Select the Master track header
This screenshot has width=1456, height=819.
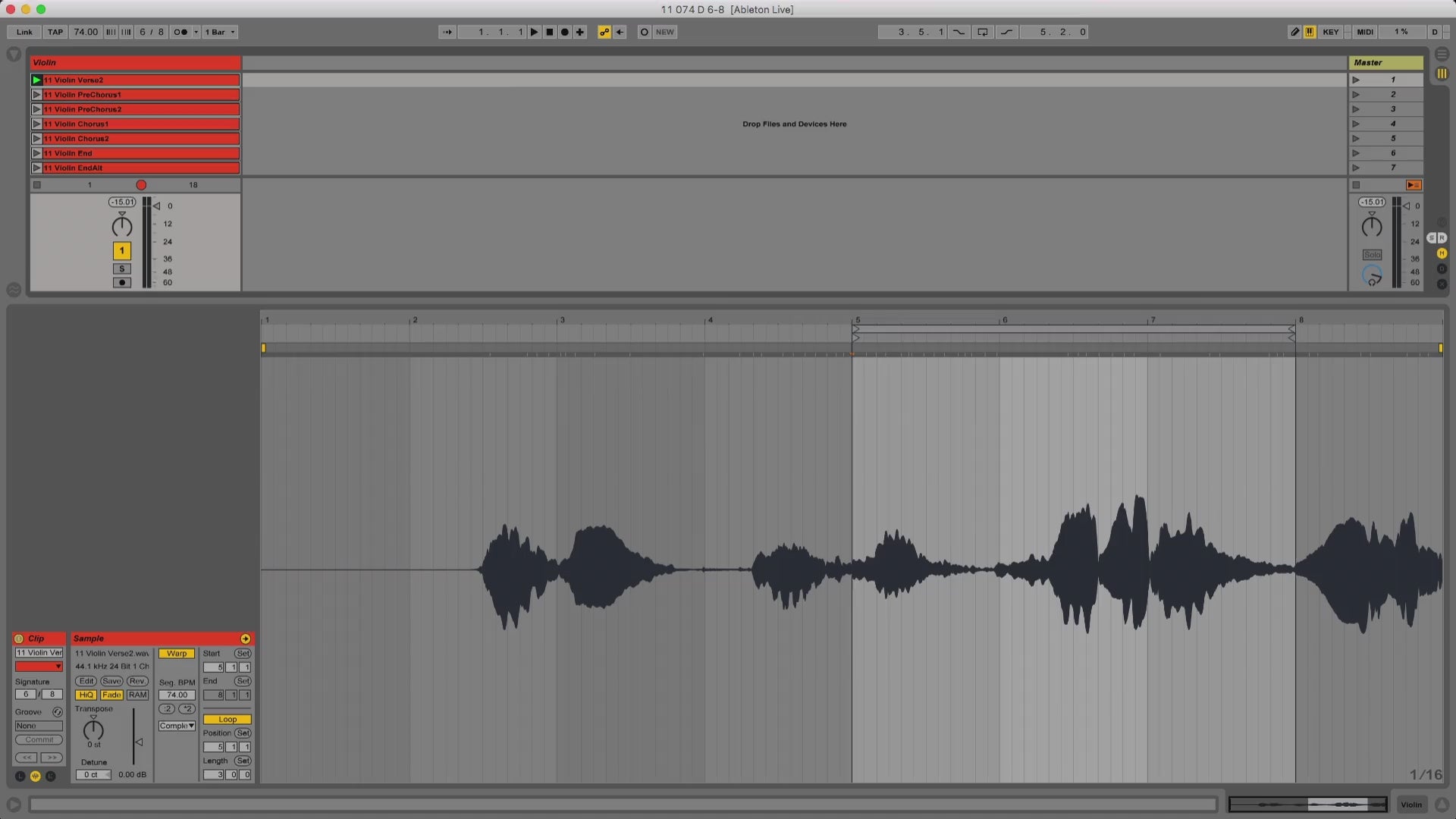pos(1386,62)
